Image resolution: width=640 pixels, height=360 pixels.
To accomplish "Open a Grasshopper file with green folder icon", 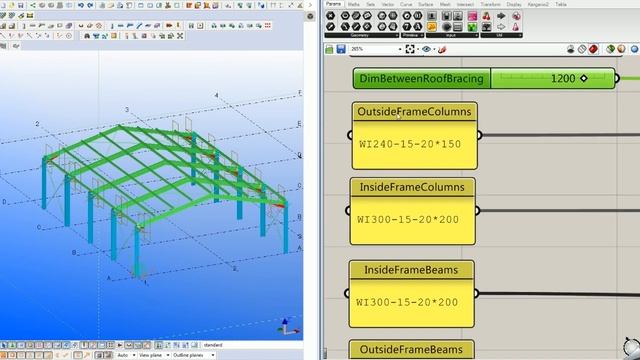I will [x=329, y=49].
